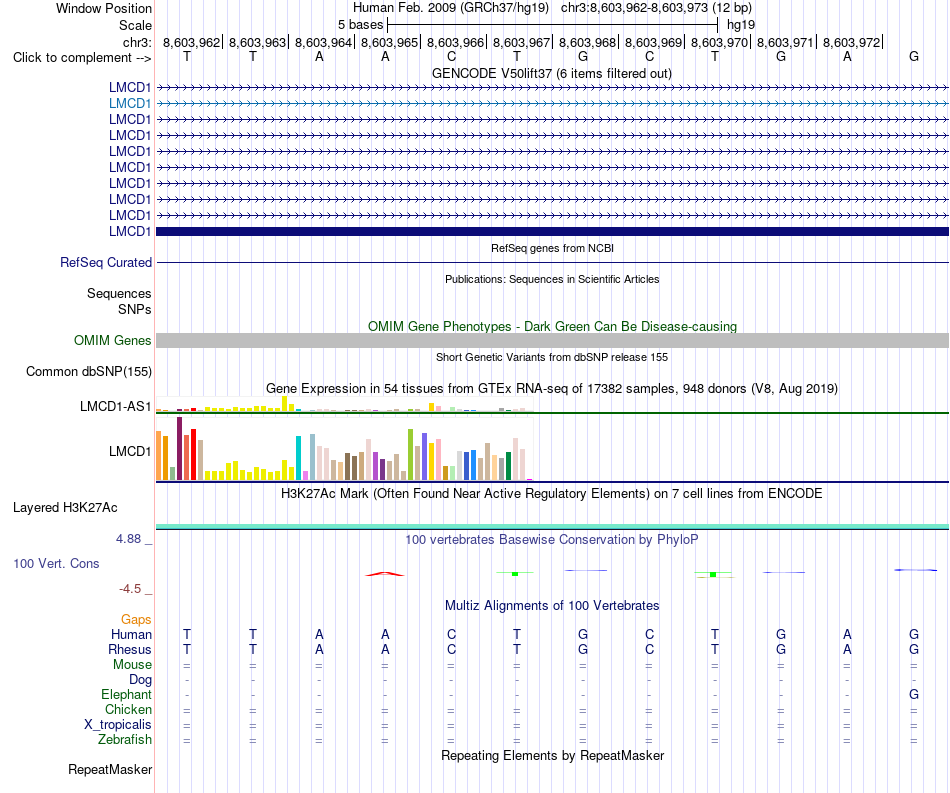Click the H3K27Ac Mark track title

[x=552, y=493]
